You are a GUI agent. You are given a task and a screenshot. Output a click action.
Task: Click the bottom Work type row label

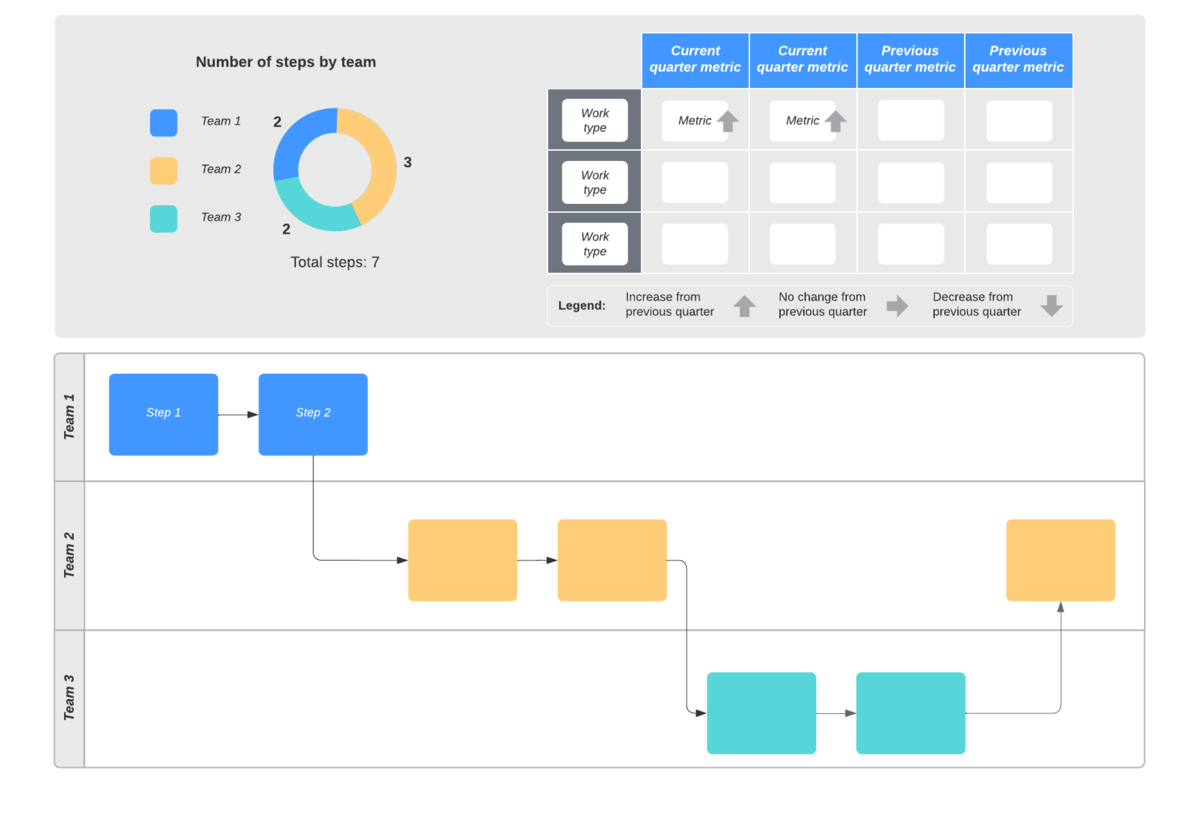[595, 244]
